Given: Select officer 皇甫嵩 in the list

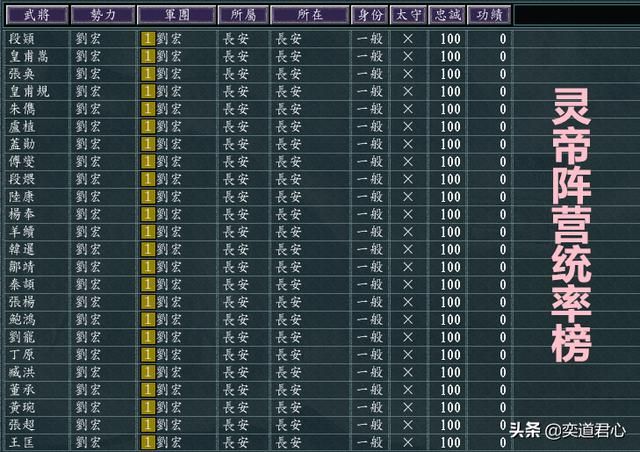Looking at the screenshot, I should pos(29,56).
